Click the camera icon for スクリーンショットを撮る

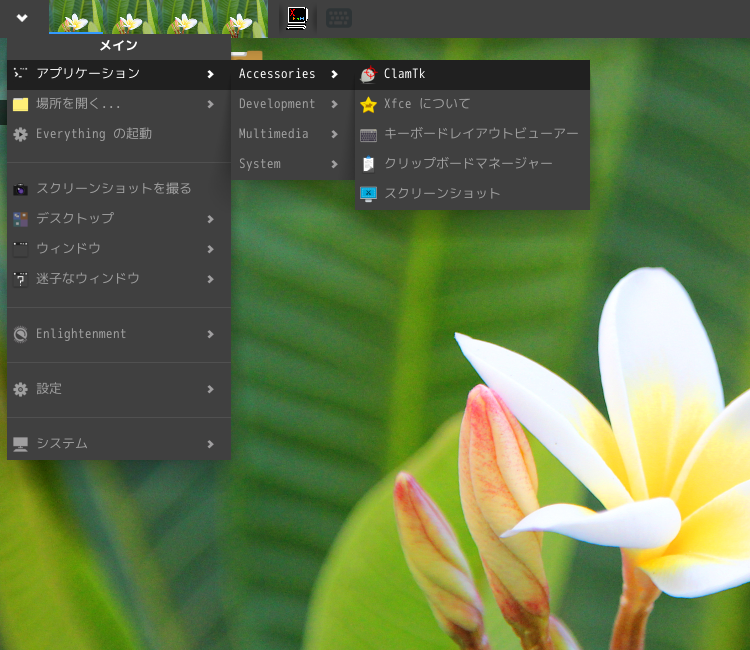20,189
